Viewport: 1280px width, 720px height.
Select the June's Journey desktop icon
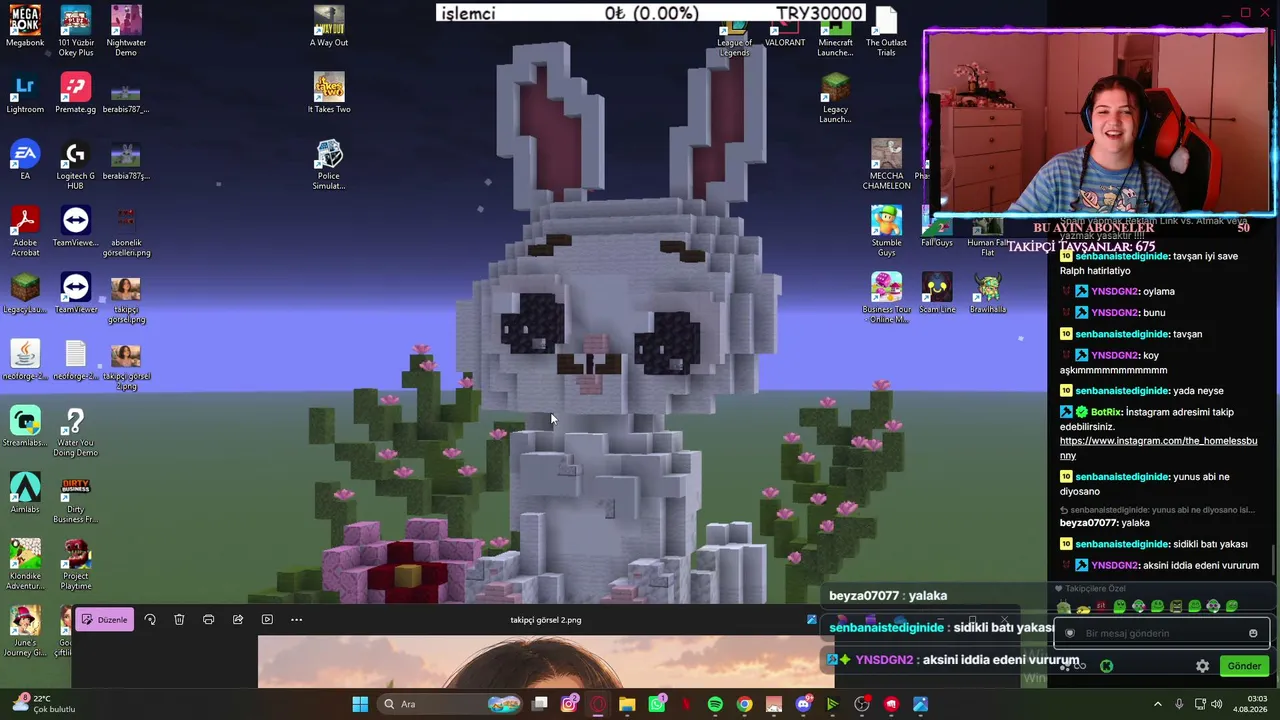[25, 632]
